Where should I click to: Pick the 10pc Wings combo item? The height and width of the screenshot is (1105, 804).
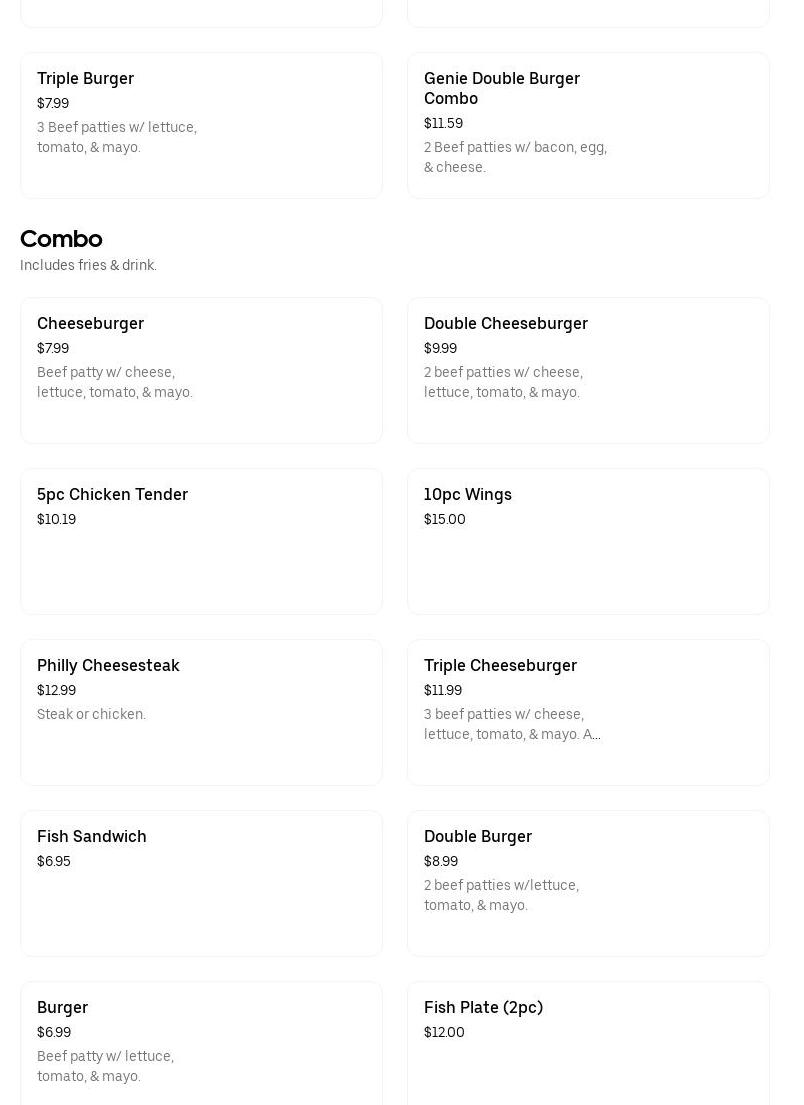[x=588, y=541]
